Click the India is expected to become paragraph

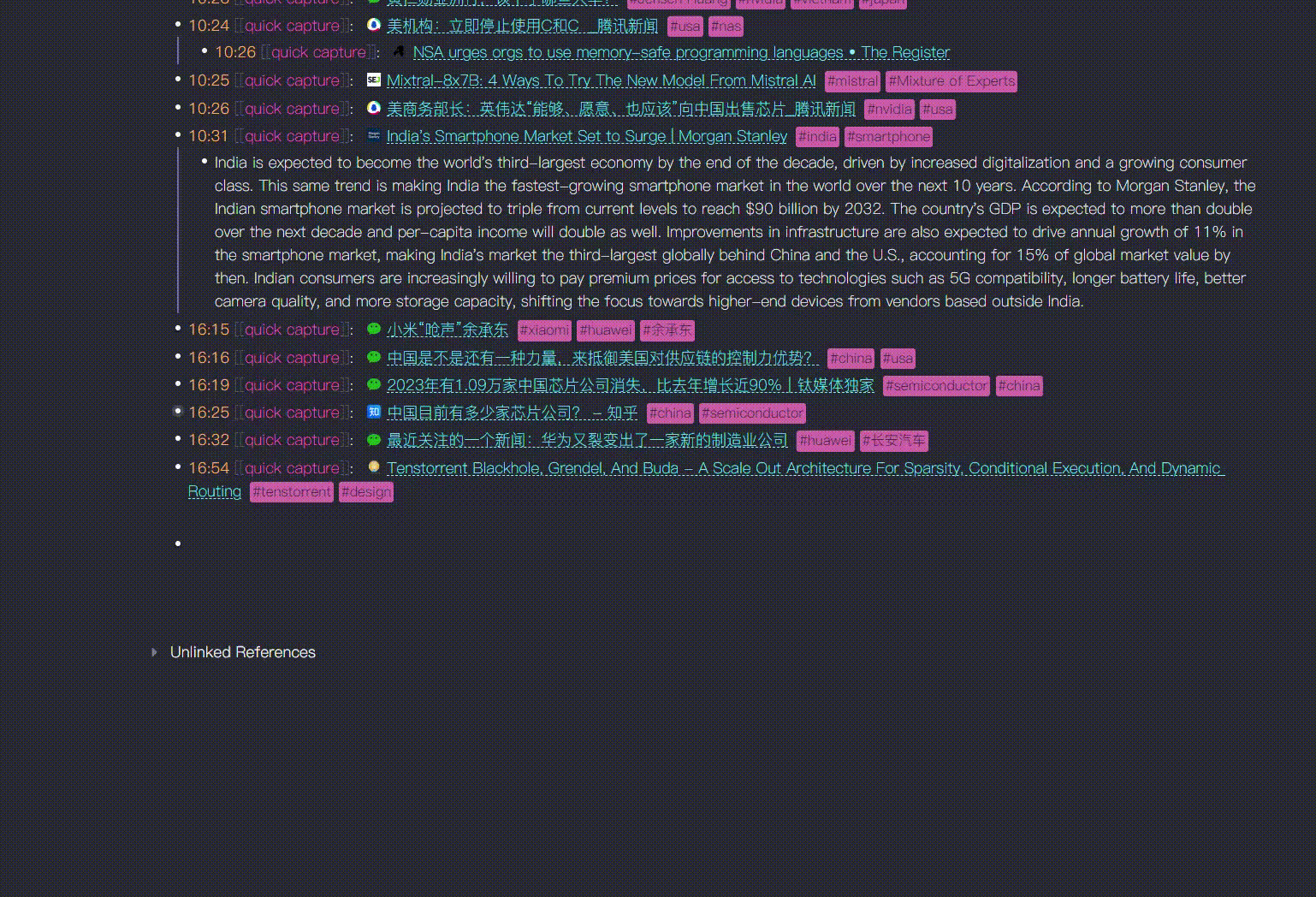[735, 232]
